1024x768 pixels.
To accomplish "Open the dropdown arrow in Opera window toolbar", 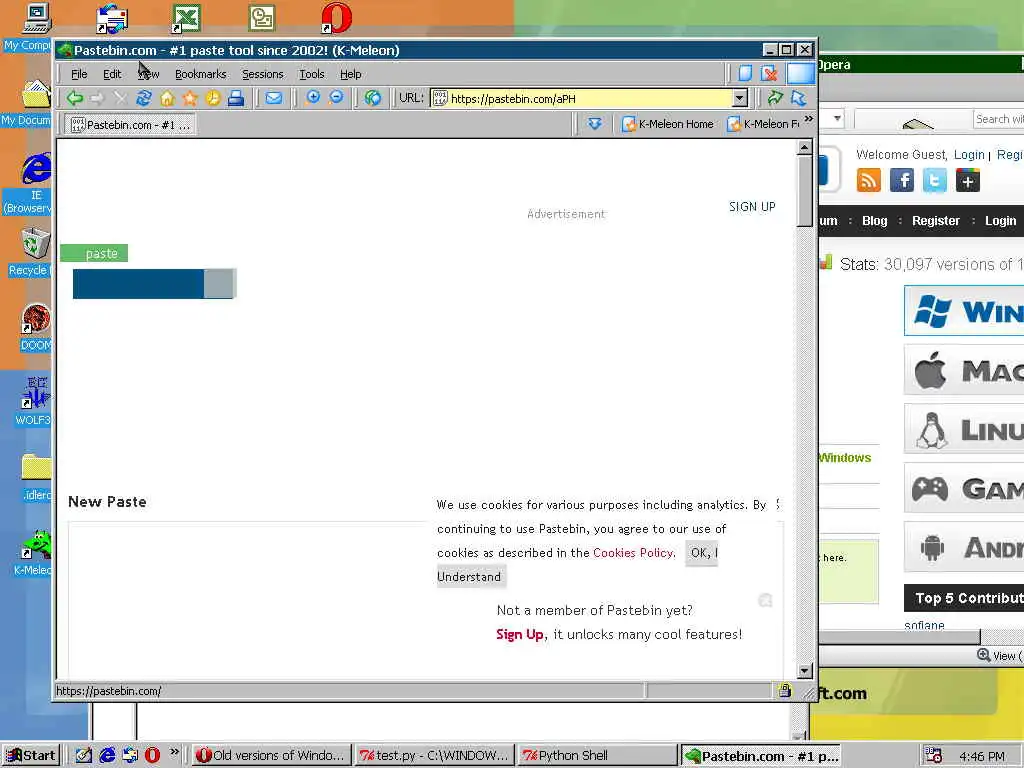I will click(x=837, y=119).
